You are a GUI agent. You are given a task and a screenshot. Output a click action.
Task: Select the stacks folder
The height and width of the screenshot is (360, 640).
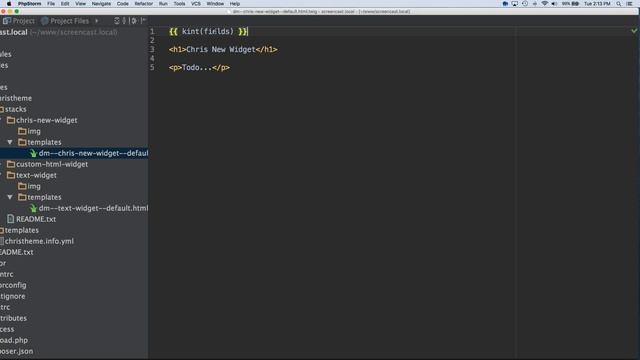click(16, 109)
